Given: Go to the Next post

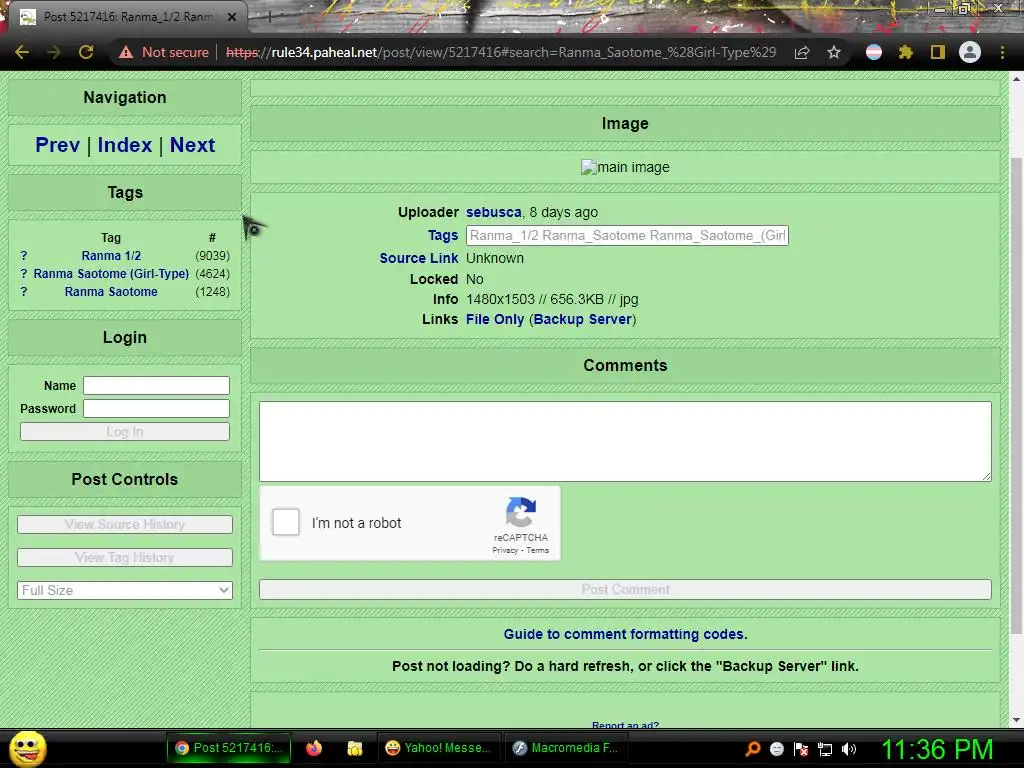Looking at the screenshot, I should point(192,145).
